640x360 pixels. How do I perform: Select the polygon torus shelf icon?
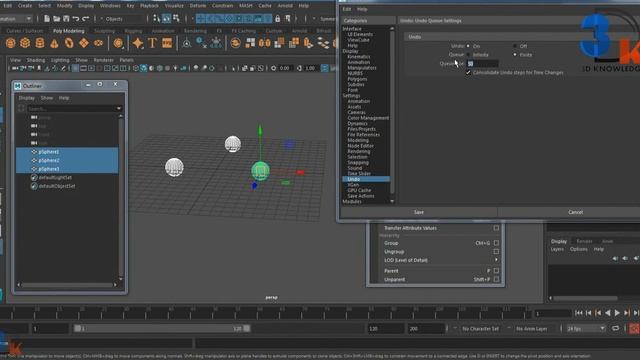(x=69, y=43)
